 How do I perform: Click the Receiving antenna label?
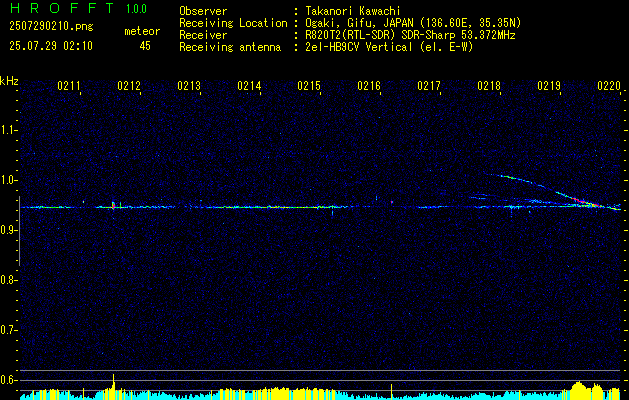(230, 47)
